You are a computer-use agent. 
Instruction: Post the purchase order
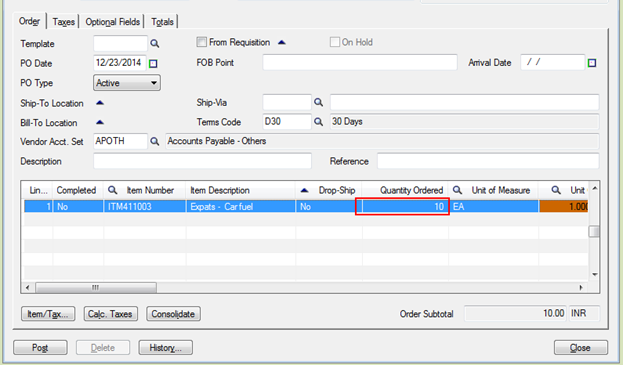point(40,348)
